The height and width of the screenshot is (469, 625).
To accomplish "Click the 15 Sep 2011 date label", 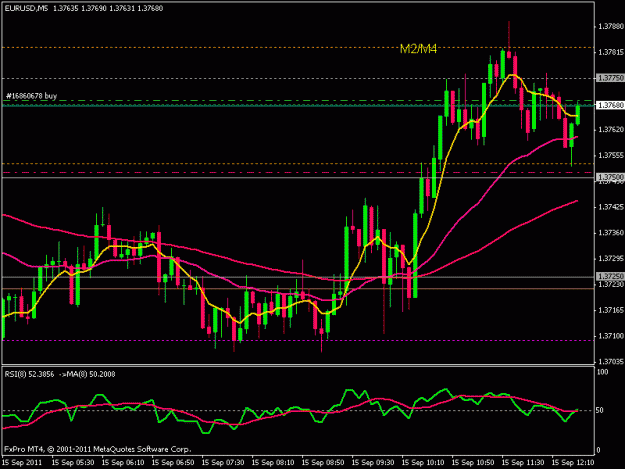I will coord(22,463).
